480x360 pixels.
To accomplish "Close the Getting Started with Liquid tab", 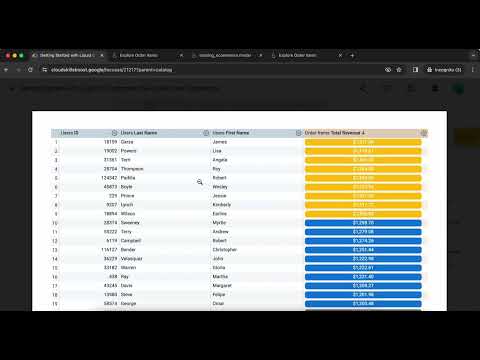I will coord(102,55).
